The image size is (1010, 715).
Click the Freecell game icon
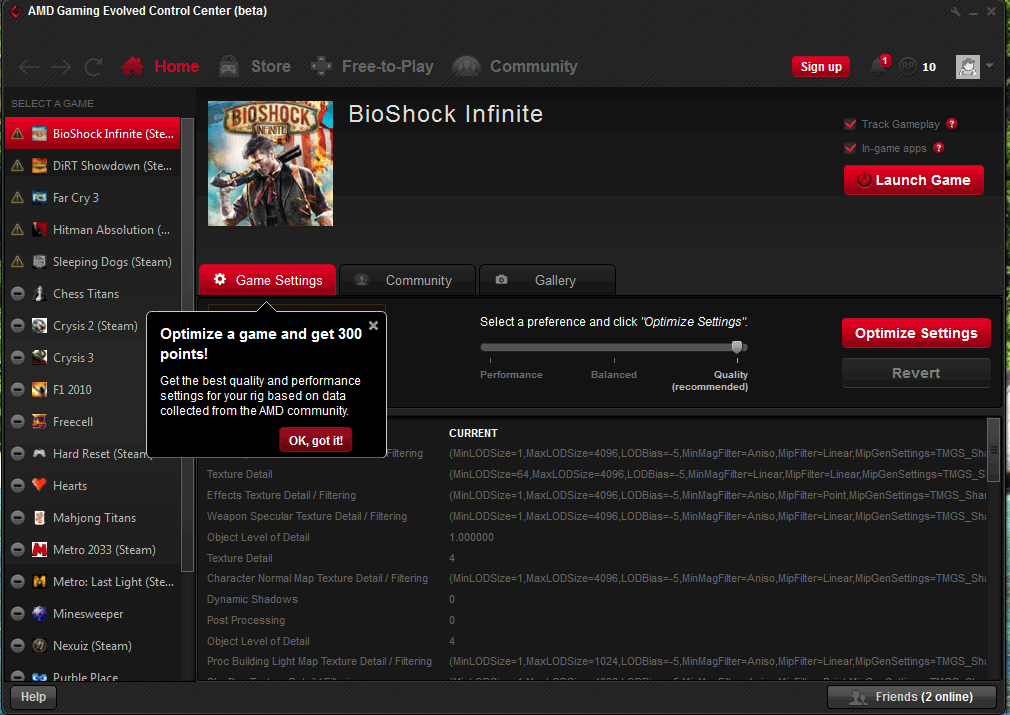pos(39,421)
